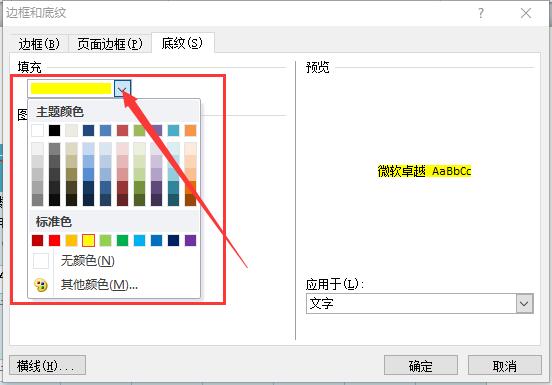Select light blue standard color
Viewport: 552px width, 385px height.
coord(139,240)
